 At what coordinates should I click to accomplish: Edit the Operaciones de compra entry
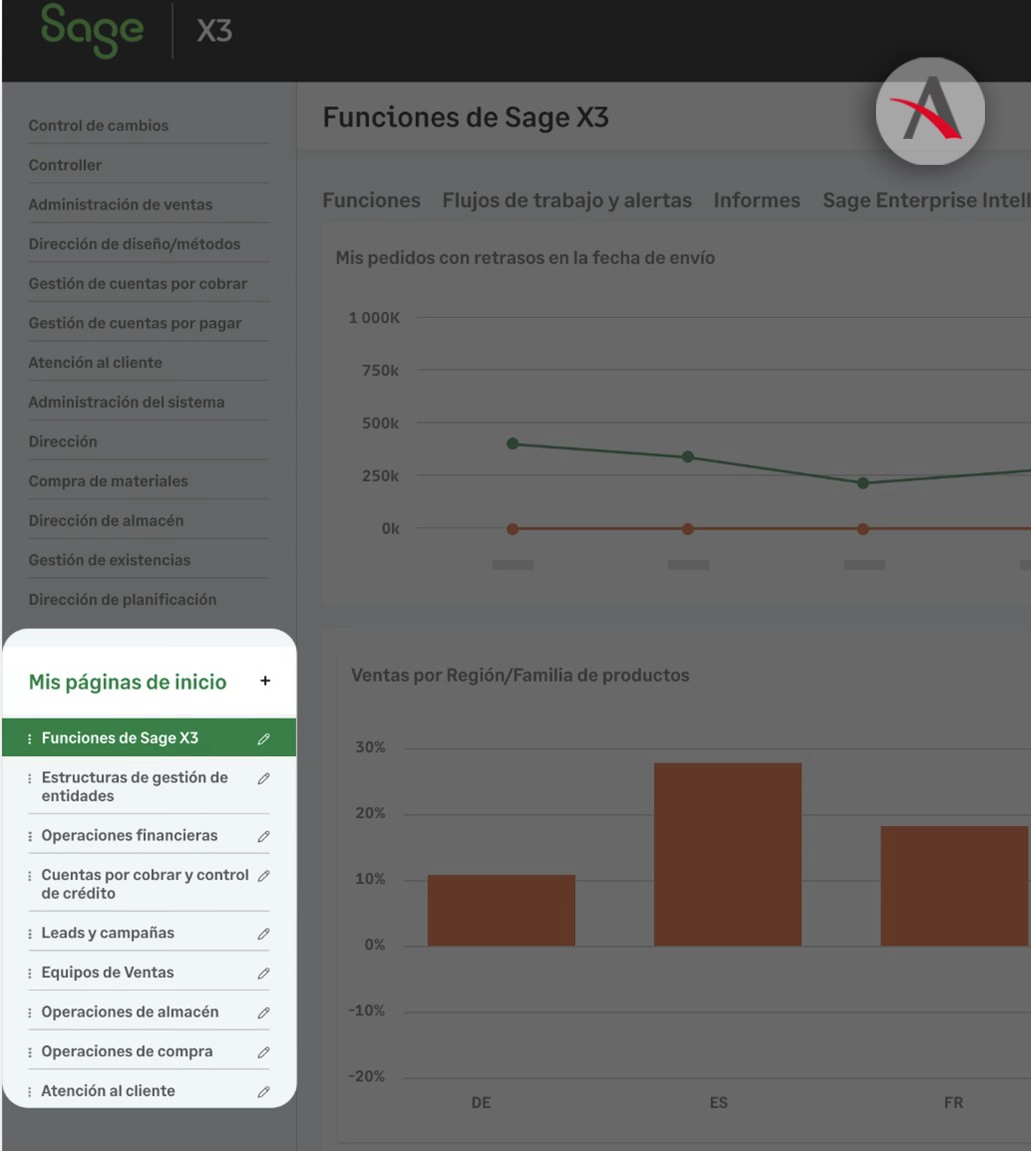pos(263,1052)
